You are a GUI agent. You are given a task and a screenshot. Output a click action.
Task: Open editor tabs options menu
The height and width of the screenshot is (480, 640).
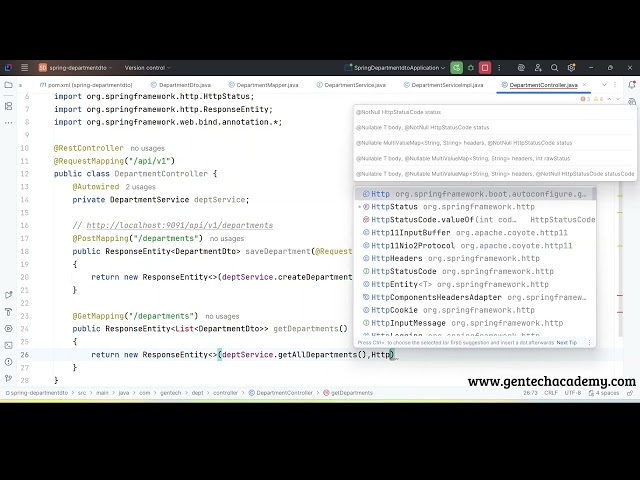pos(615,84)
